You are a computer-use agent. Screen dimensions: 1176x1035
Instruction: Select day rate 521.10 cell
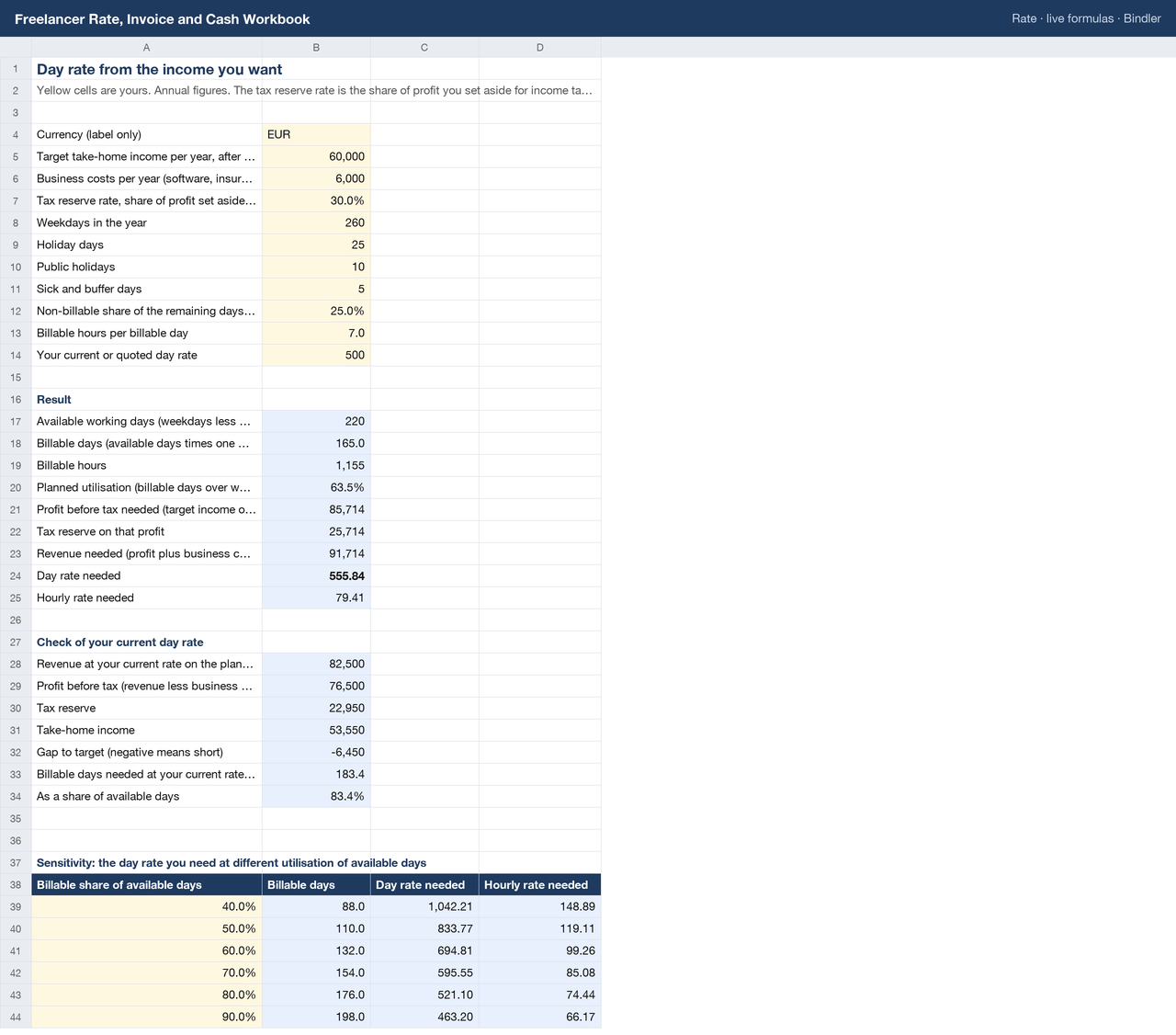[424, 995]
